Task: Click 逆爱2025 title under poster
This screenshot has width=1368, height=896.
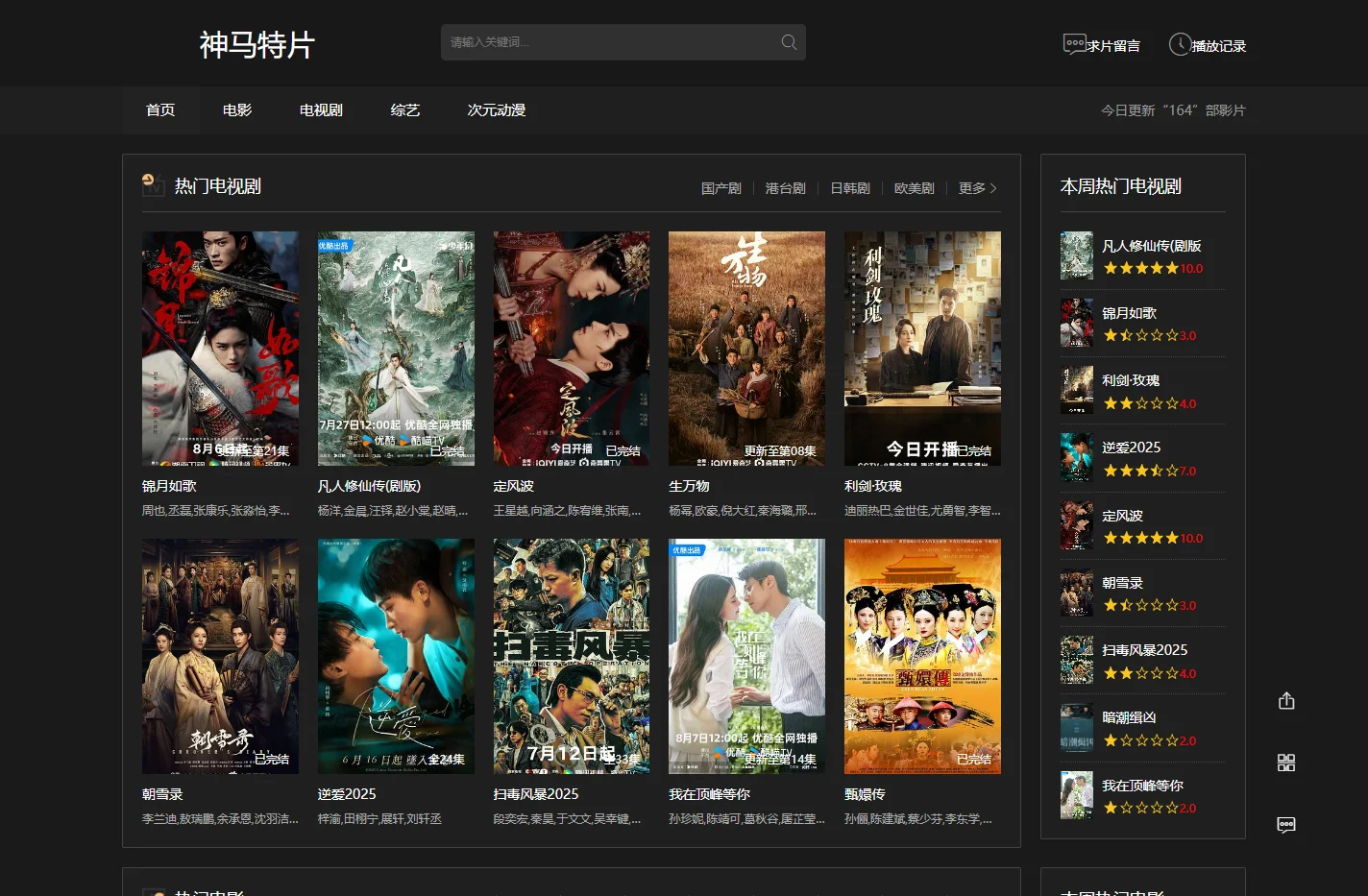Action: [347, 794]
